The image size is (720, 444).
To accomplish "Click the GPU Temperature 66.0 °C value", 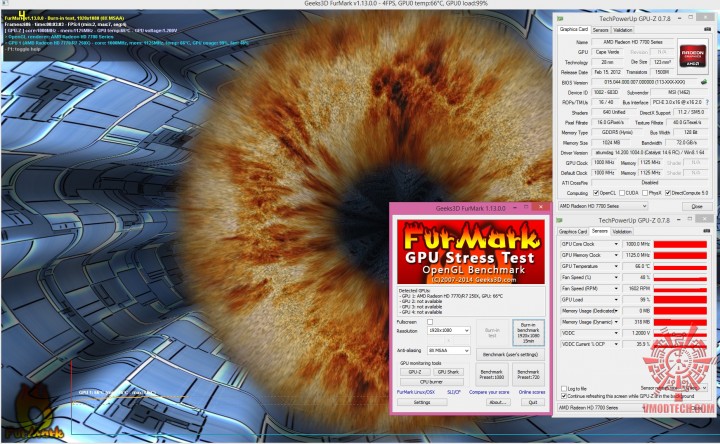I will pos(636,266).
